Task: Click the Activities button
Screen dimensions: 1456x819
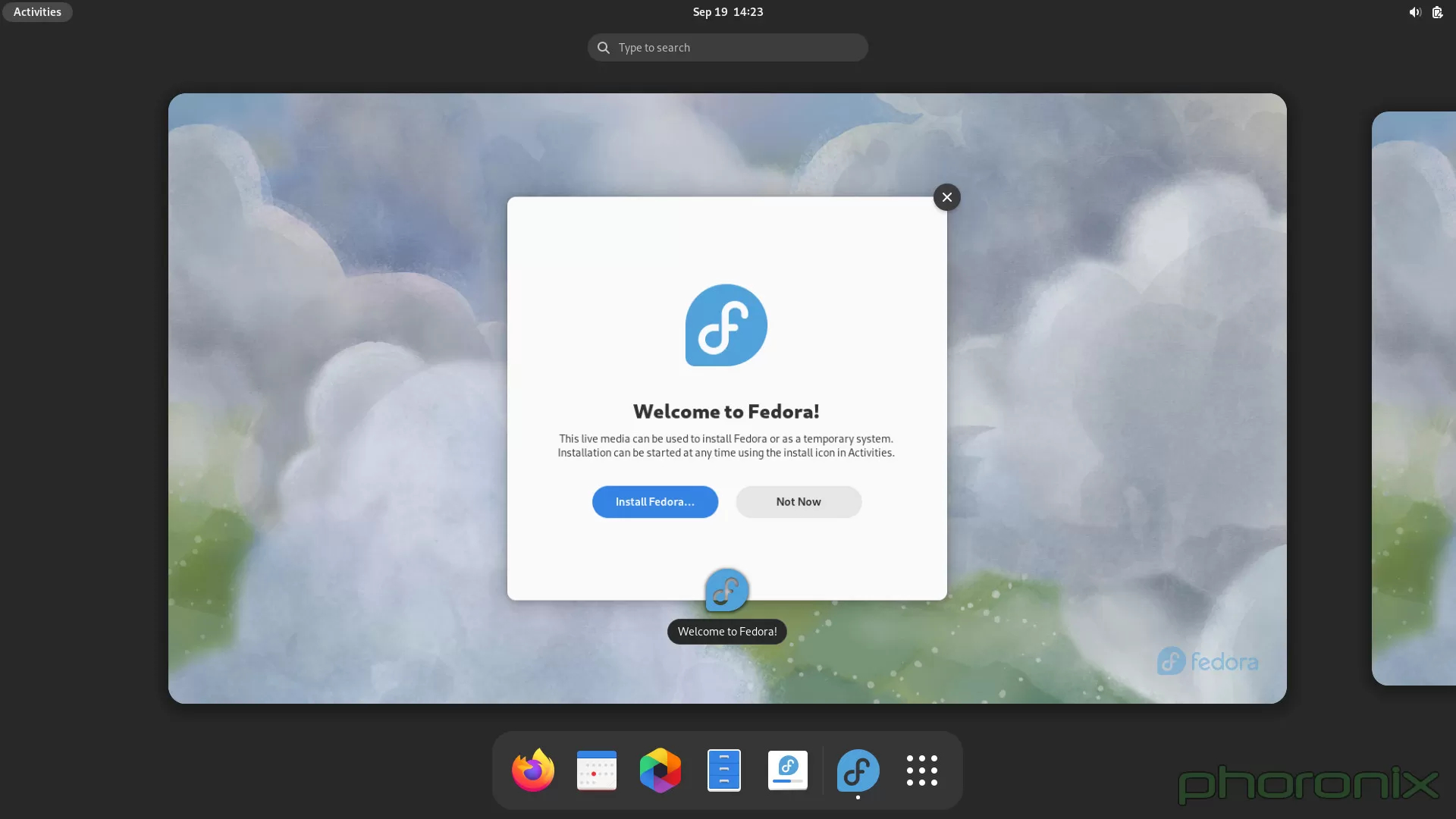Action: [x=37, y=12]
